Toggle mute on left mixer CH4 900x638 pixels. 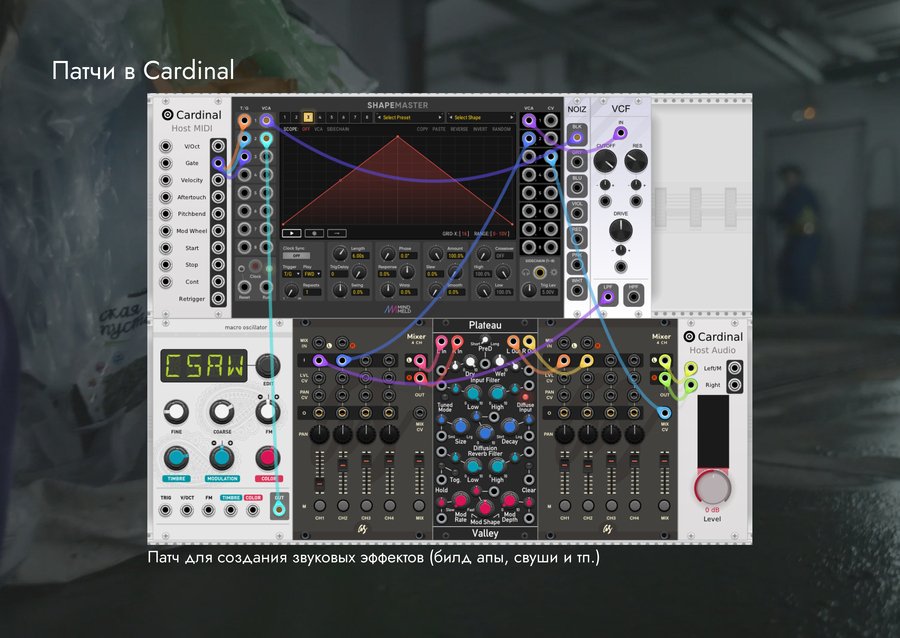pos(389,505)
